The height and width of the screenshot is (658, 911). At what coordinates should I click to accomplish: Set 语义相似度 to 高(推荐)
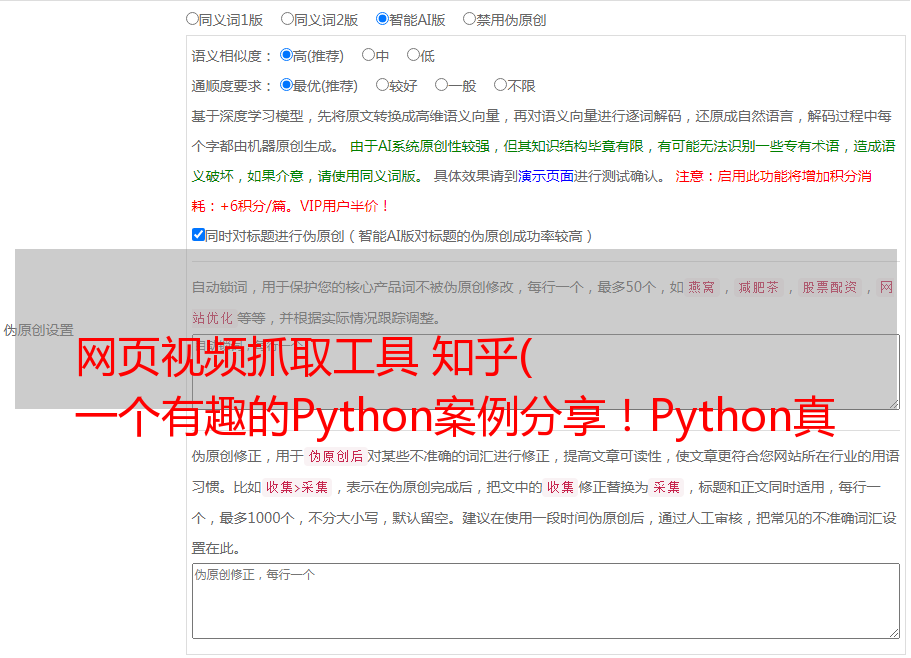pyautogui.click(x=286, y=55)
